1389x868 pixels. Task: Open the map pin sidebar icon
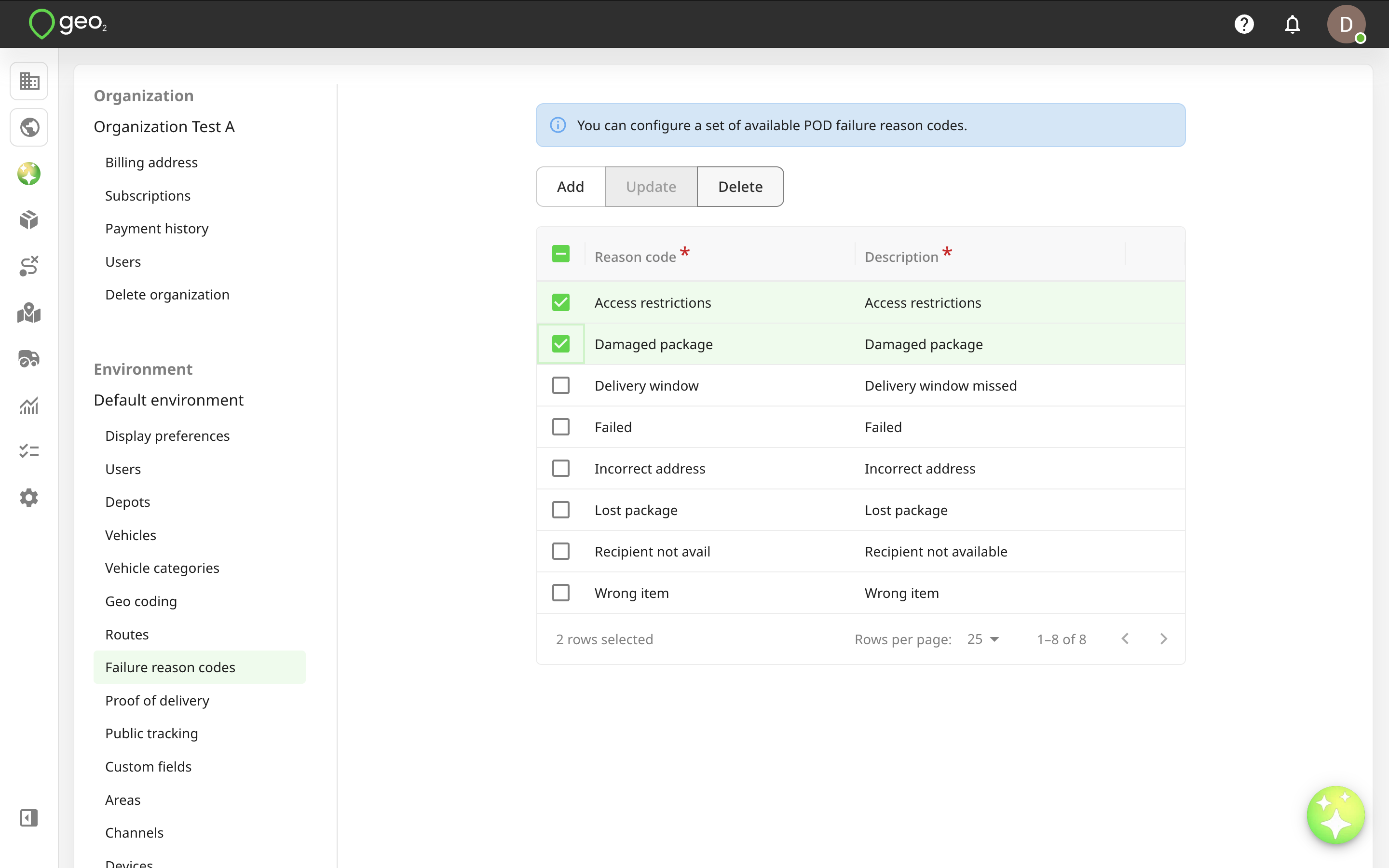(29, 313)
